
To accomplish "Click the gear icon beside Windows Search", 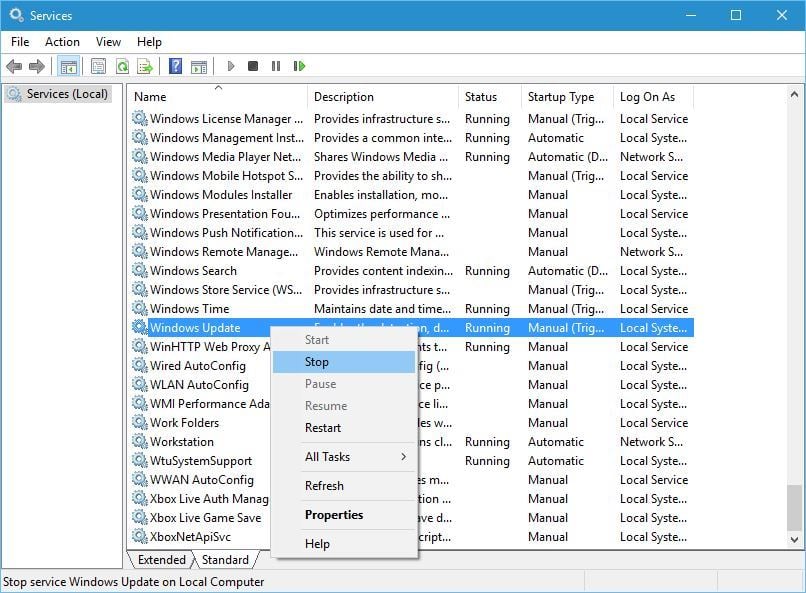I will (140, 270).
